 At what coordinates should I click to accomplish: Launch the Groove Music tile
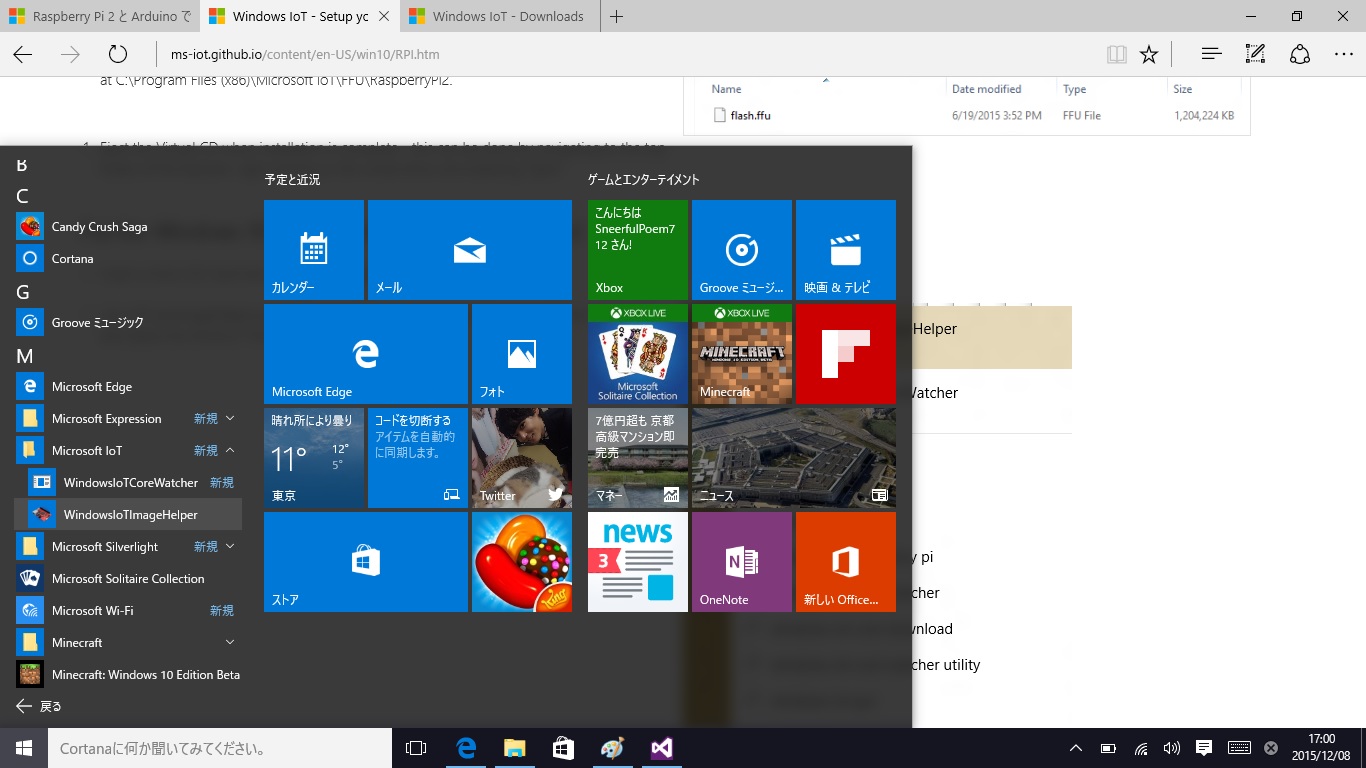(741, 249)
